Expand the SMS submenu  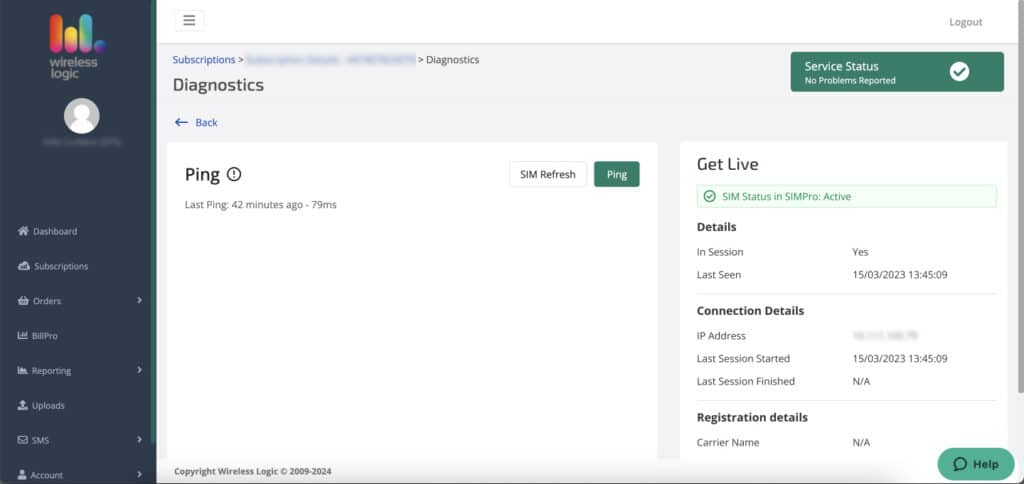[139, 440]
